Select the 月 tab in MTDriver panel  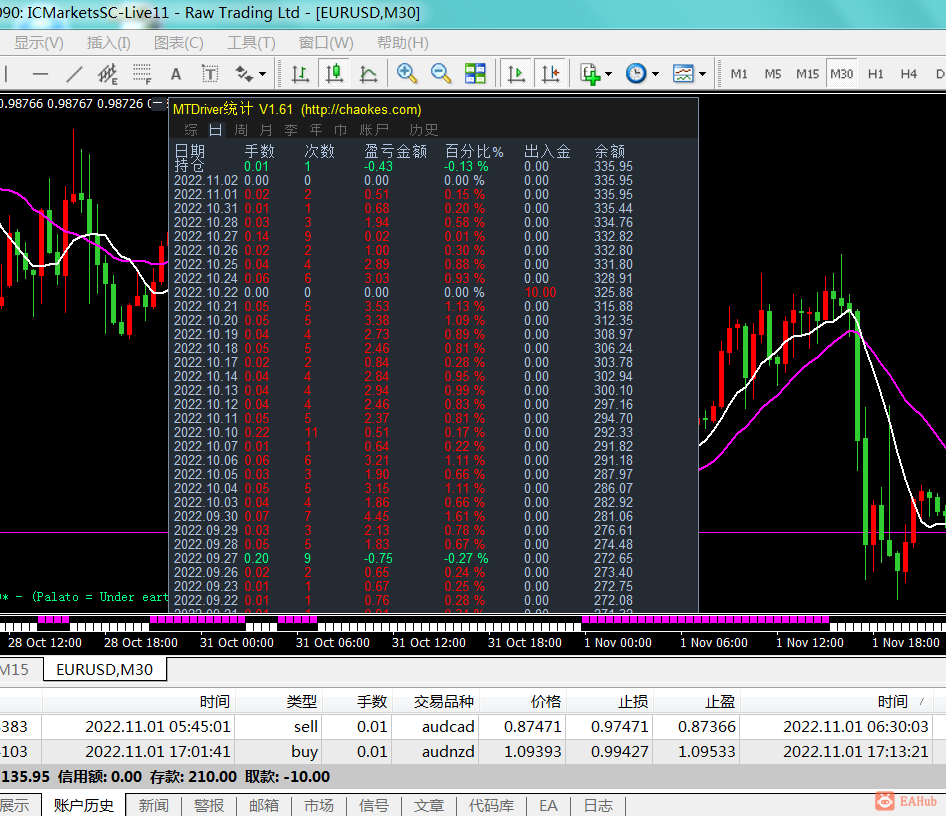[265, 130]
